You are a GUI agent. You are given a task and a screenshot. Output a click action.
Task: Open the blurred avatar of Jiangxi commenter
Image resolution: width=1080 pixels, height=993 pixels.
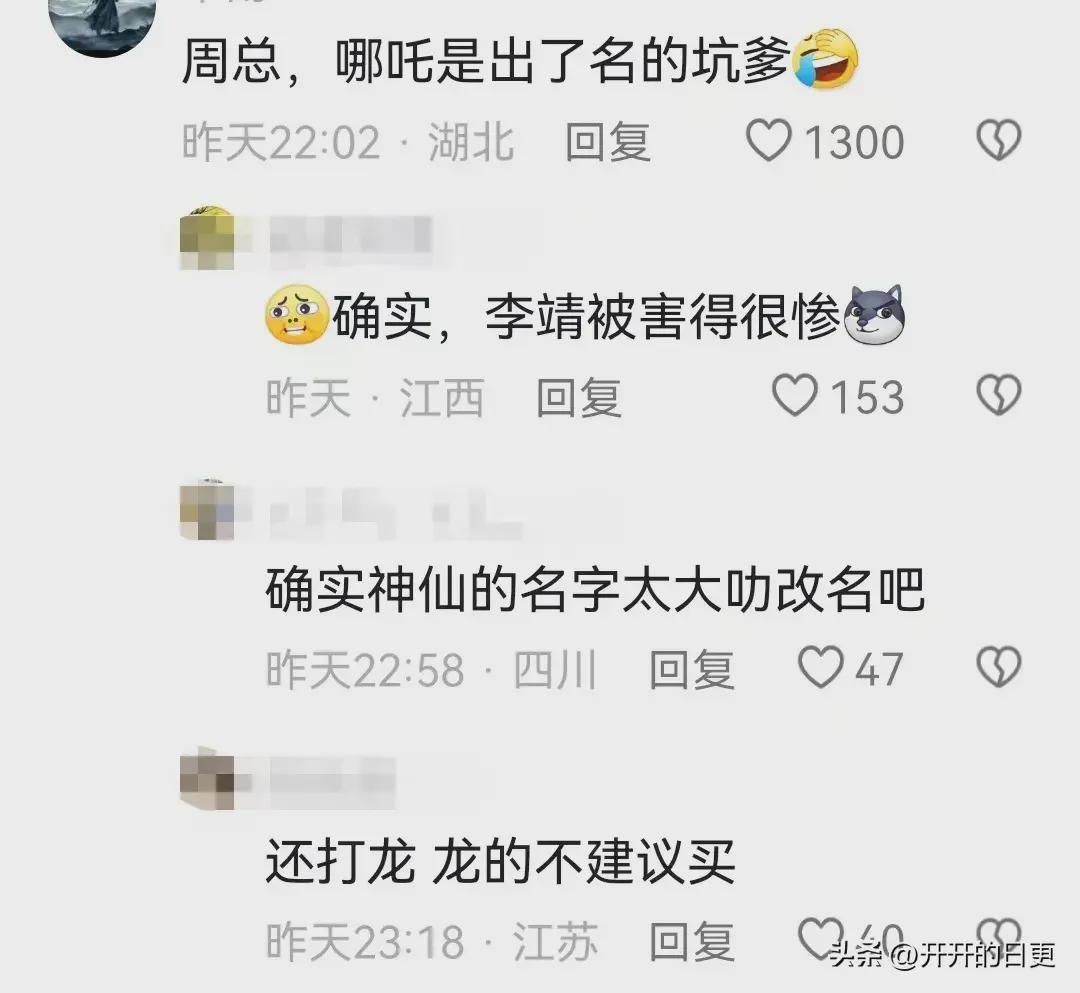207,238
